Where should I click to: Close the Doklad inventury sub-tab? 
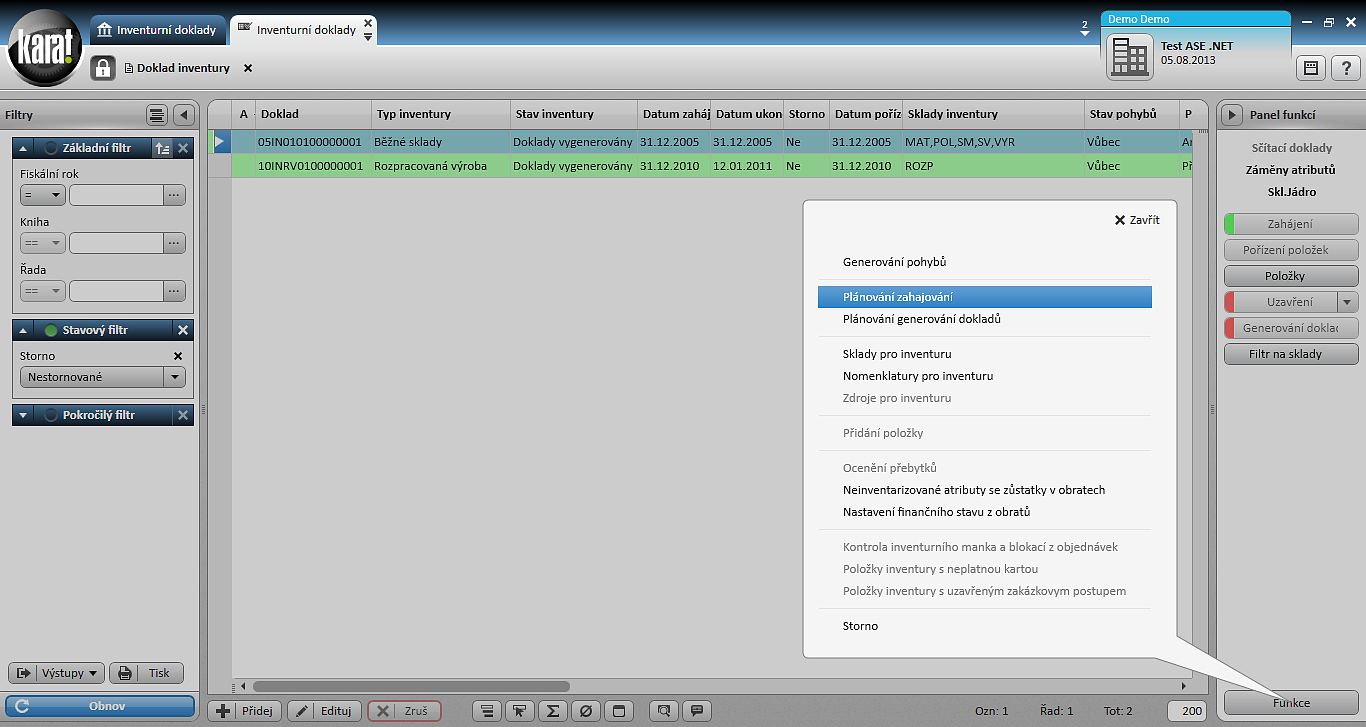pos(248,68)
